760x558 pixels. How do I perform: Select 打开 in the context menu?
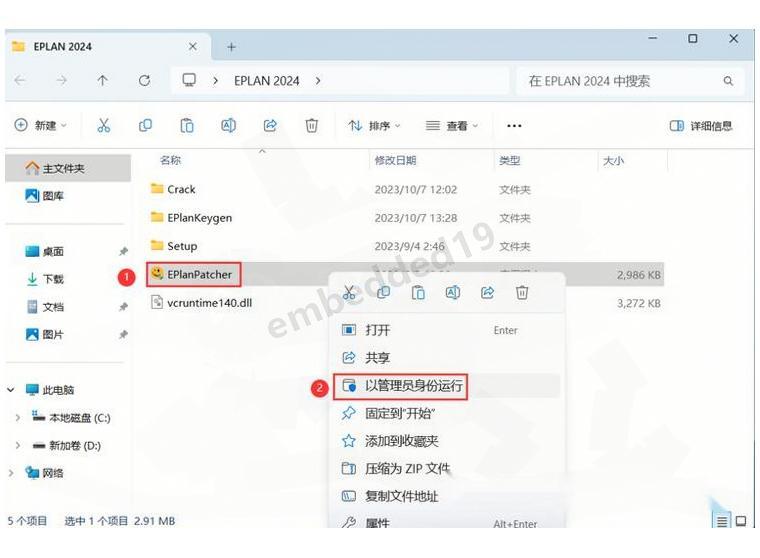[x=447, y=330]
